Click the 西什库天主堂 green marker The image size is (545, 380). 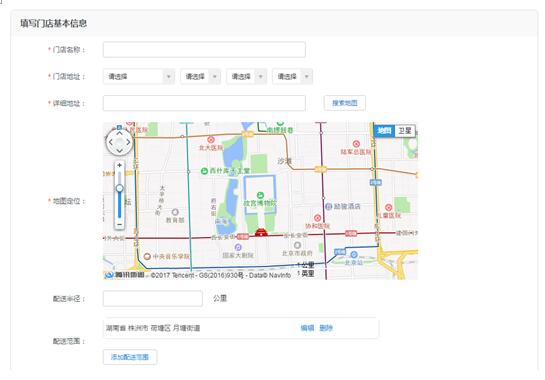205,171
